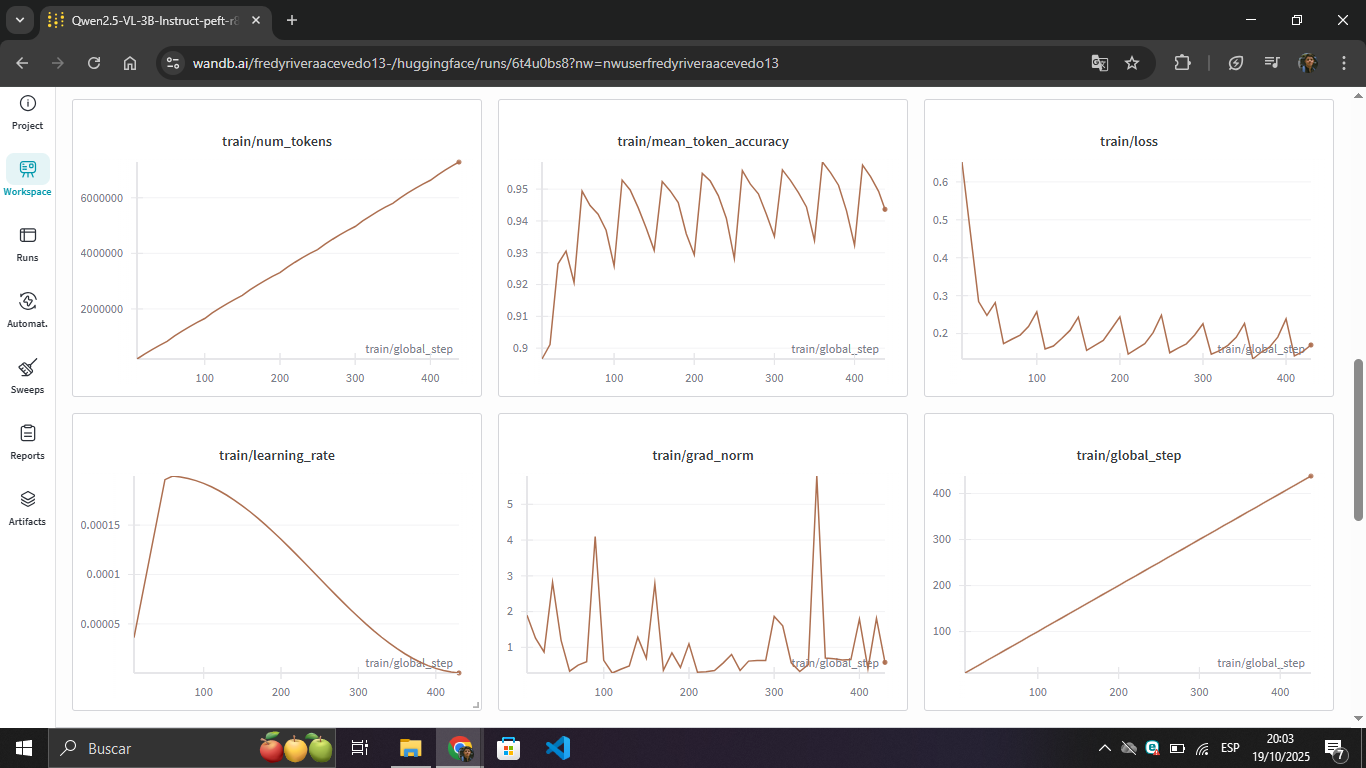Open the Project panel at top of sidebar
This screenshot has height=768, width=1366.
(27, 110)
